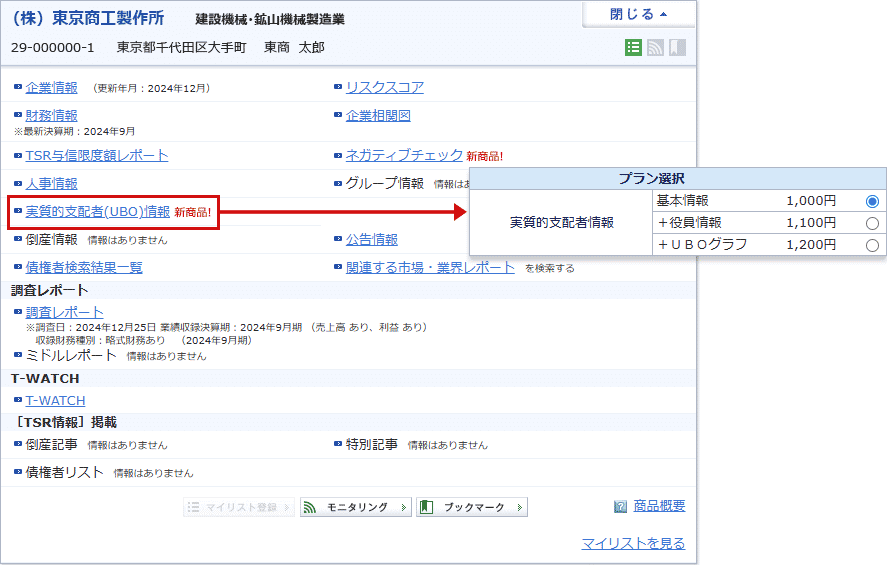The image size is (887, 565).
Task: Open 債権者検索結果一覧 link
Action: click(84, 268)
